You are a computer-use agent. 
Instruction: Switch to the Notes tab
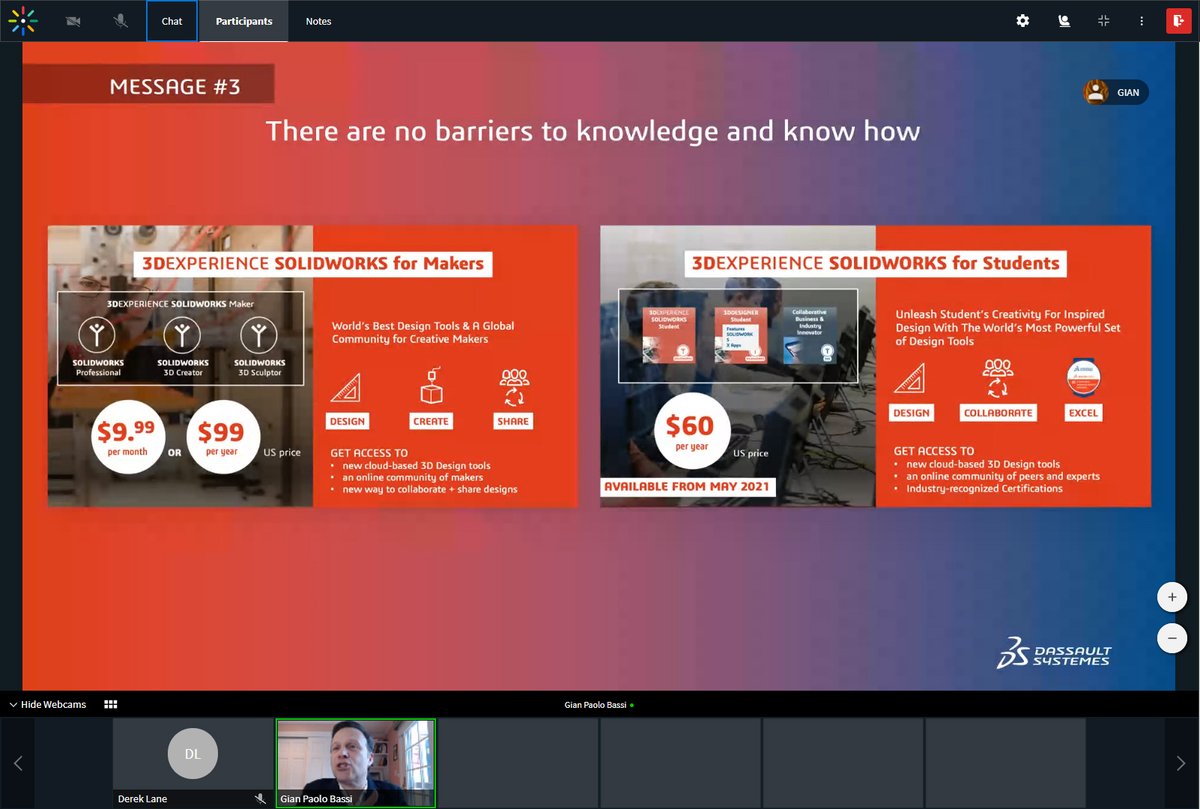point(319,21)
